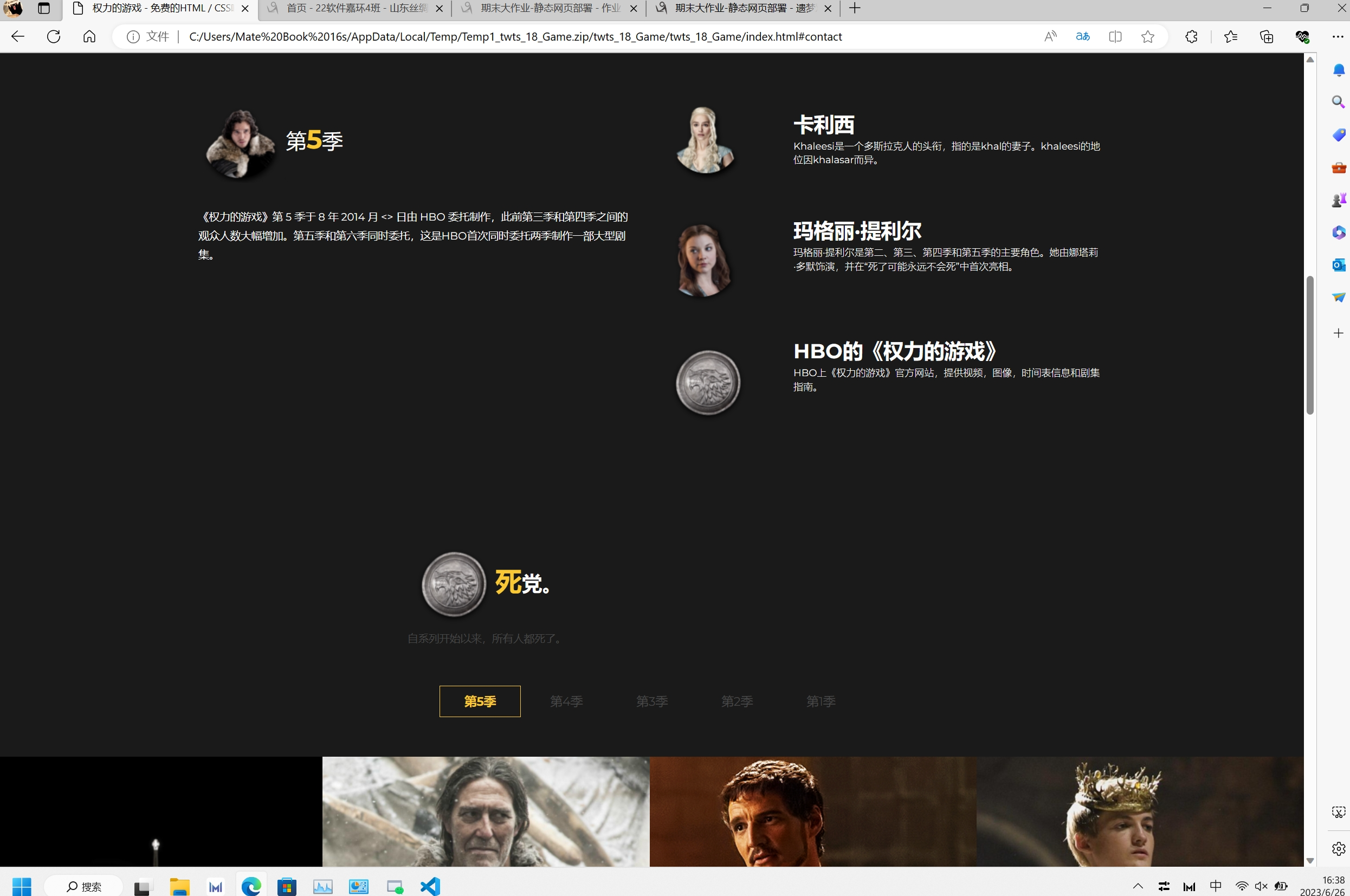Open Outlook from Edge sidebar
The image size is (1350, 896).
[1338, 265]
